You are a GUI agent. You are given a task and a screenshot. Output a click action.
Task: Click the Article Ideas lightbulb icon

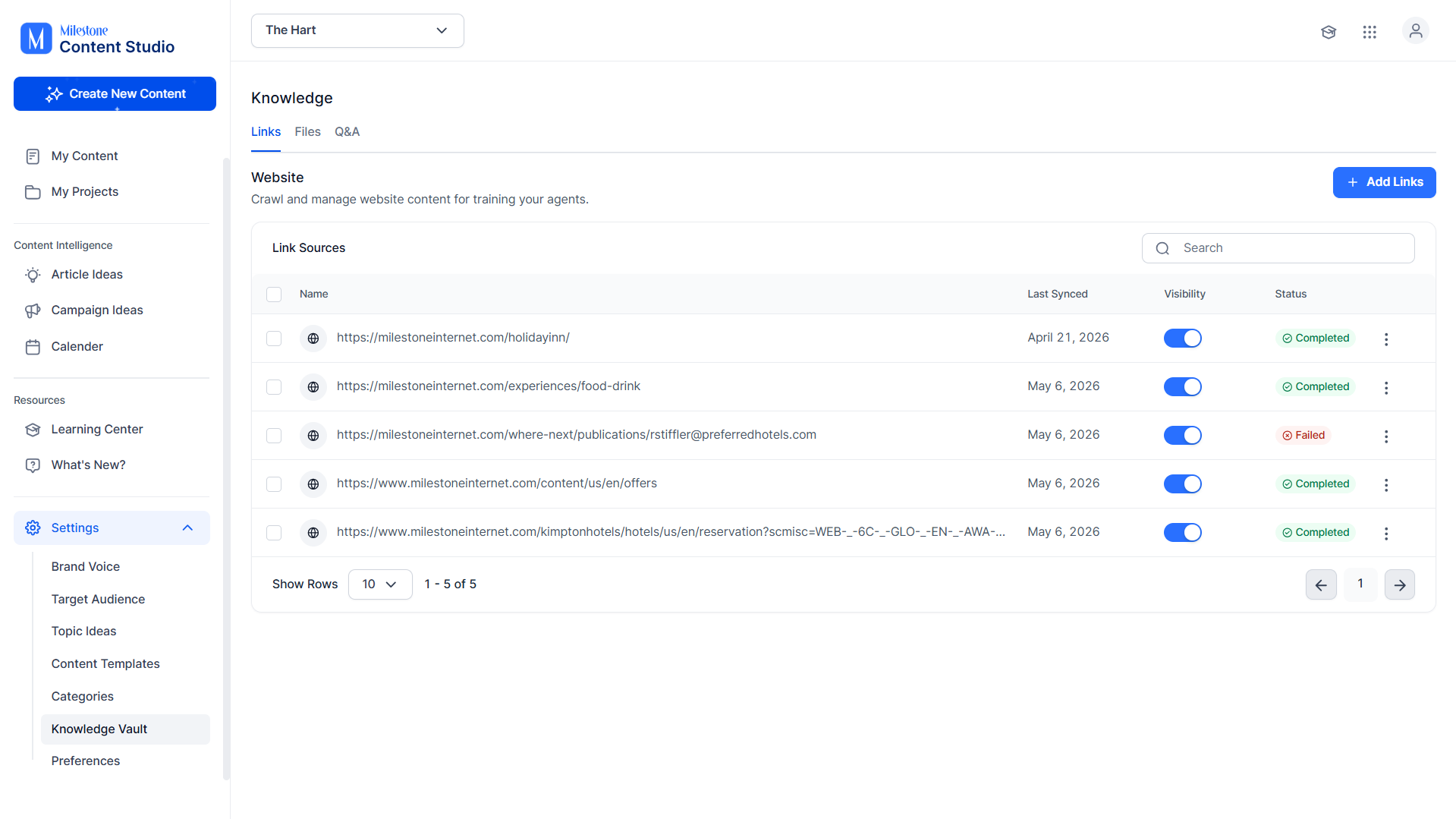tap(33, 275)
